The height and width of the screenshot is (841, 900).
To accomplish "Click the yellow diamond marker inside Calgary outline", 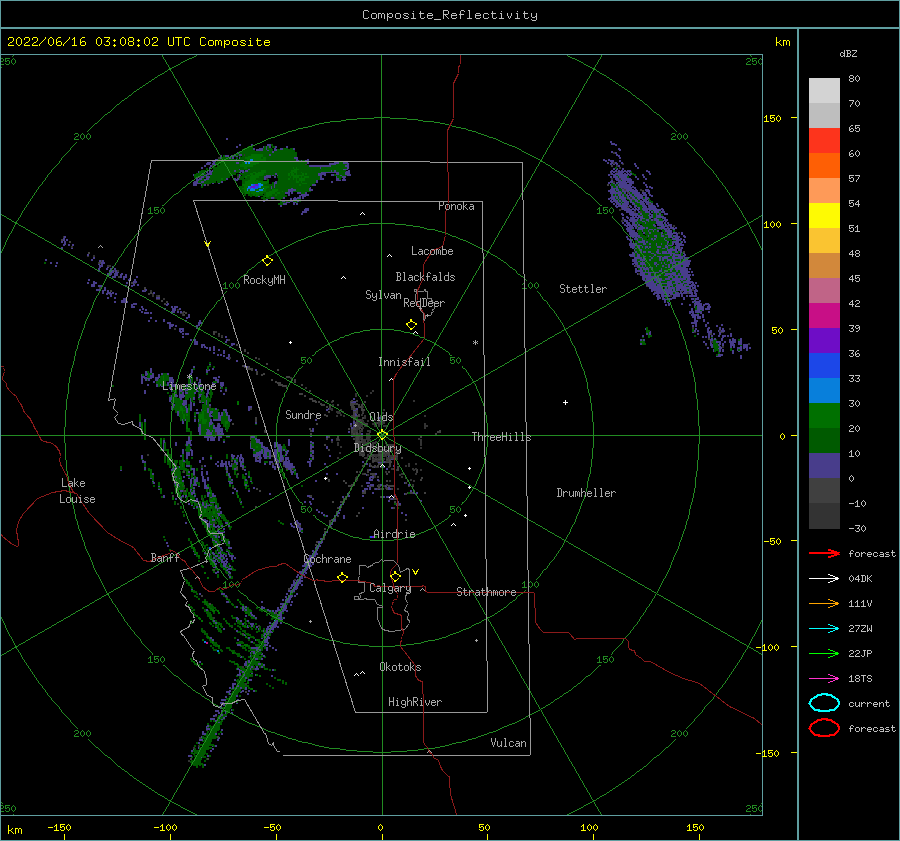I will (x=395, y=576).
